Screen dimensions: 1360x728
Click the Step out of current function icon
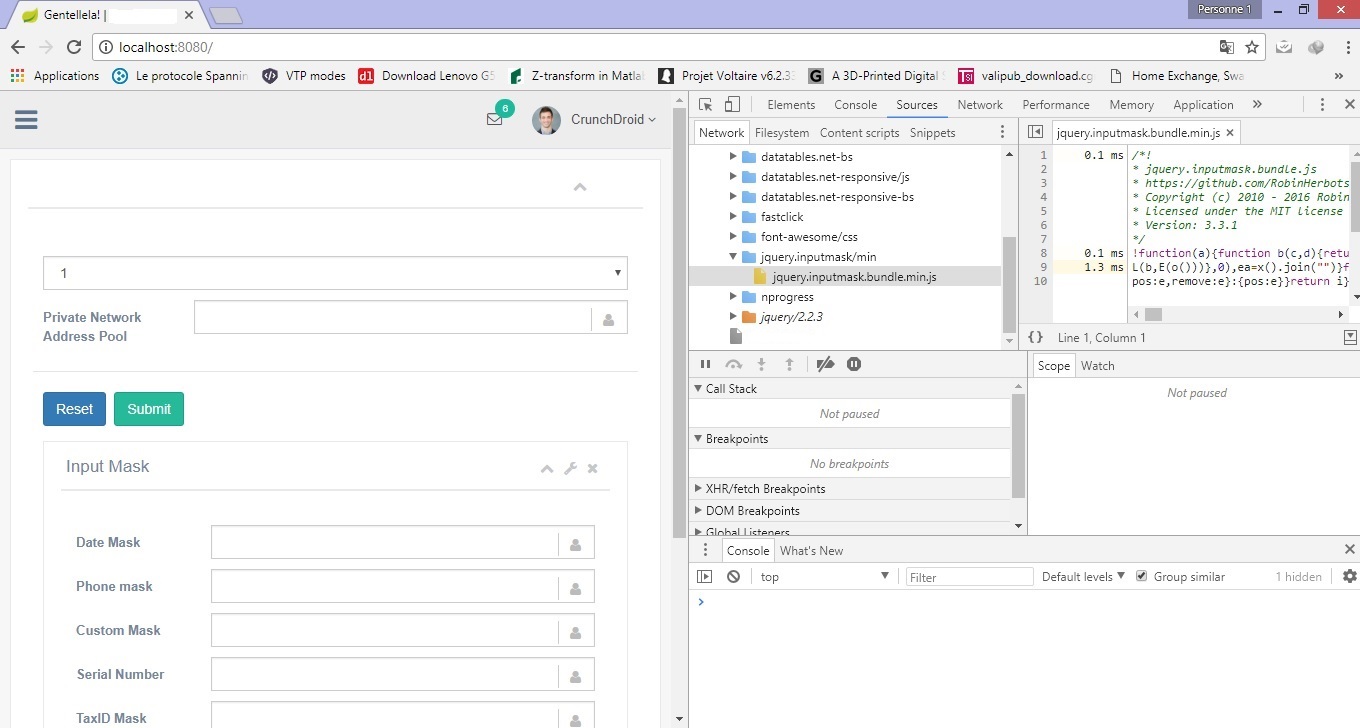point(789,363)
